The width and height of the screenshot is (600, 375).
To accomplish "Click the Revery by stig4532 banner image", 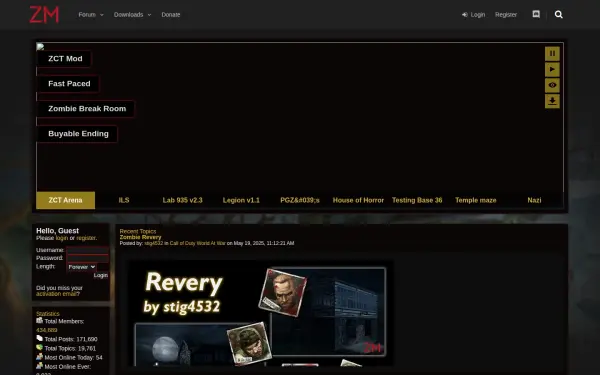I will (260, 313).
